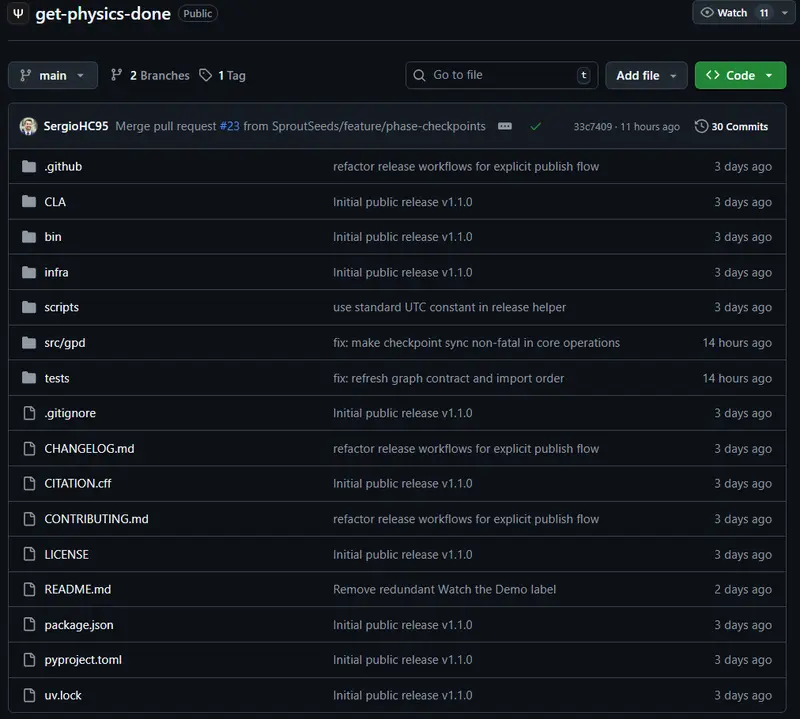Viewport: 800px width, 719px height.
Task: Expand the commit message ellipsis icon
Action: [x=505, y=127]
